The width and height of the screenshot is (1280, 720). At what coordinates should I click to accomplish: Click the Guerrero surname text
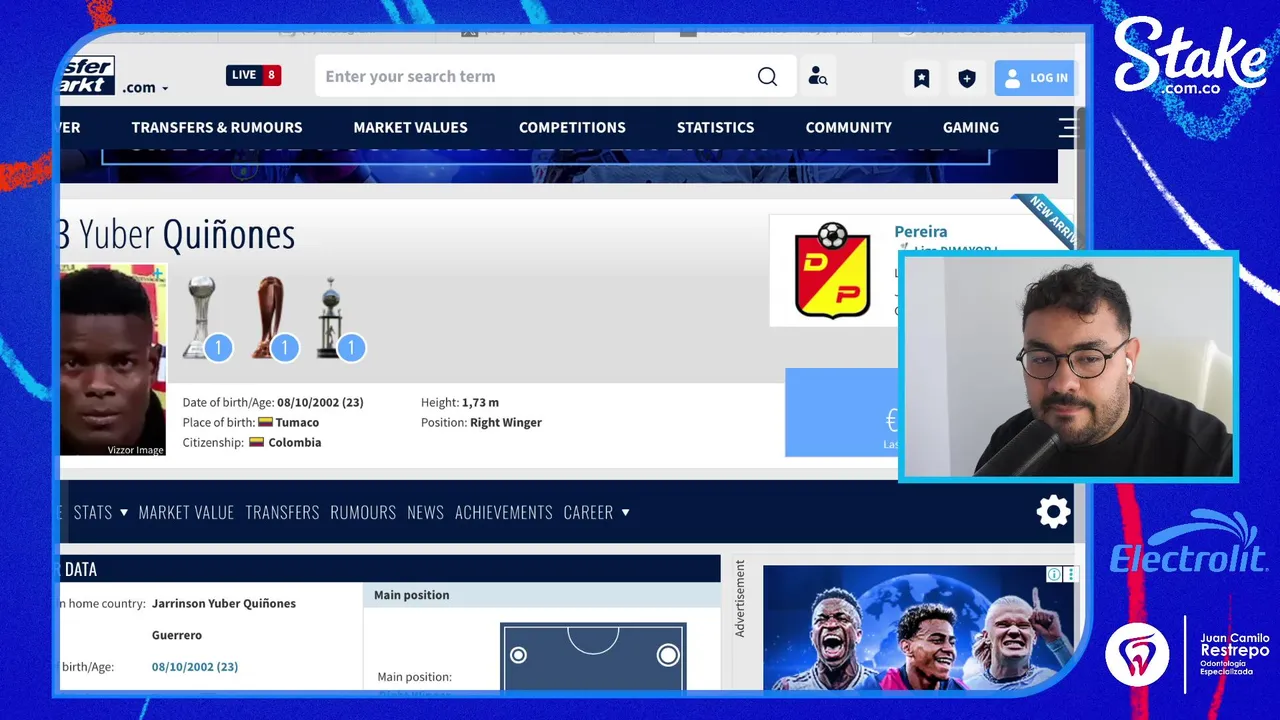click(x=177, y=635)
